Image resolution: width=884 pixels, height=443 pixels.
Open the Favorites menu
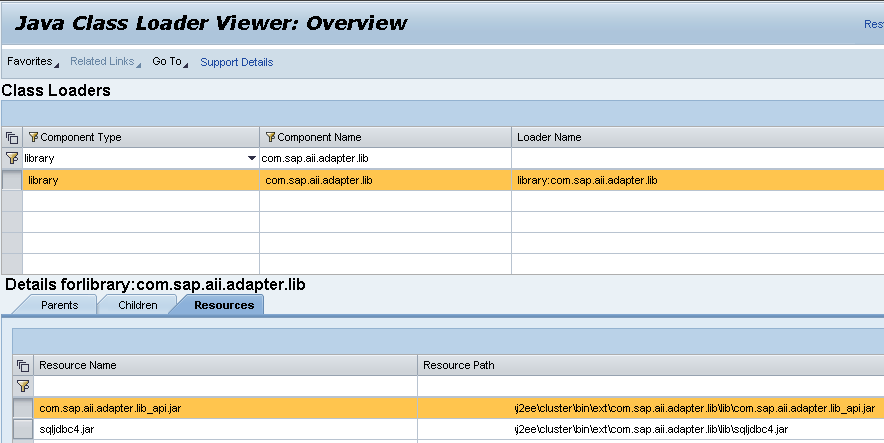(x=32, y=61)
